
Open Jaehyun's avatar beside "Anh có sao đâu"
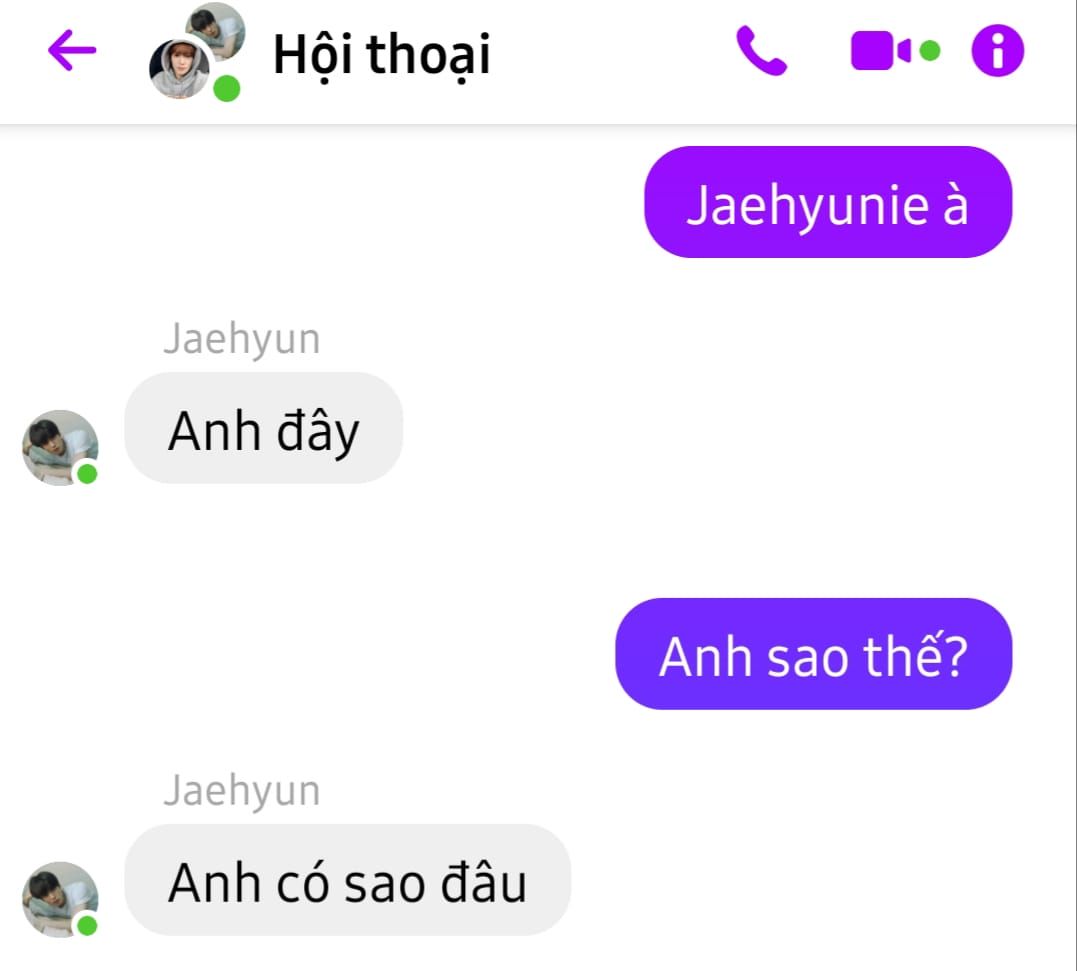60,900
